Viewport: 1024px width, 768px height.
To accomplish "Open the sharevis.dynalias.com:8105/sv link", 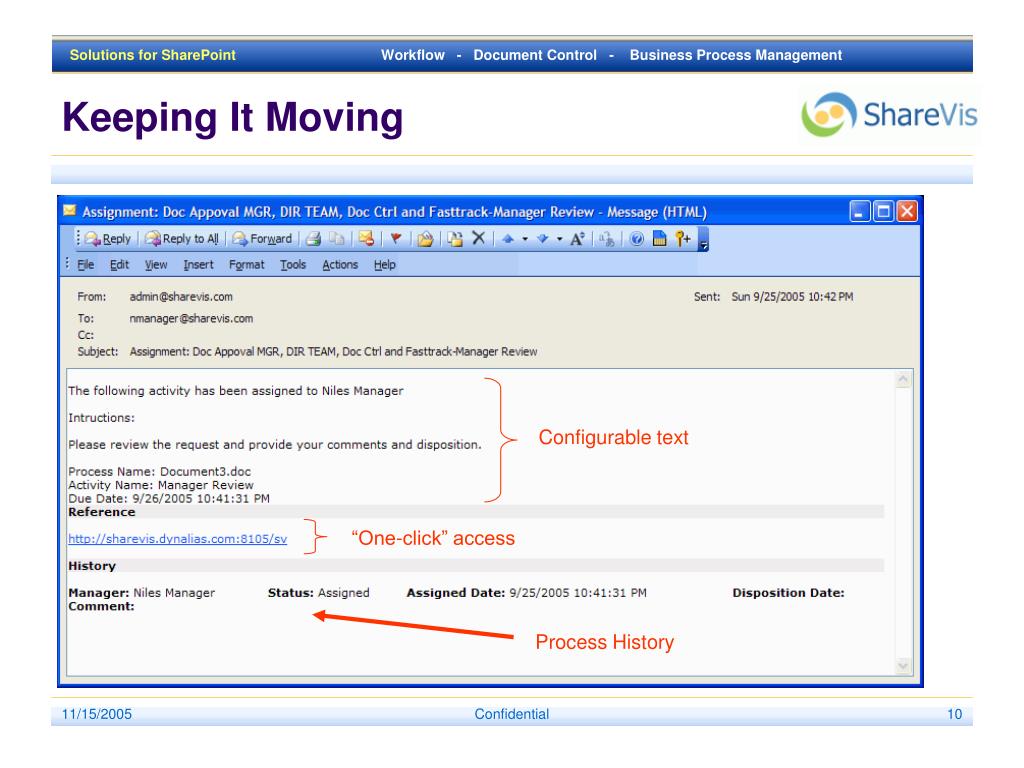I will 178,539.
